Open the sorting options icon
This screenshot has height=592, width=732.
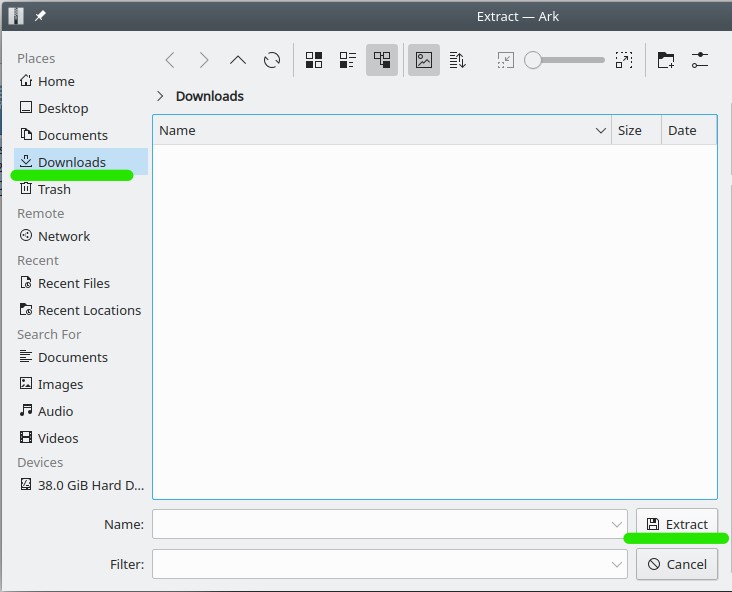[x=457, y=60]
